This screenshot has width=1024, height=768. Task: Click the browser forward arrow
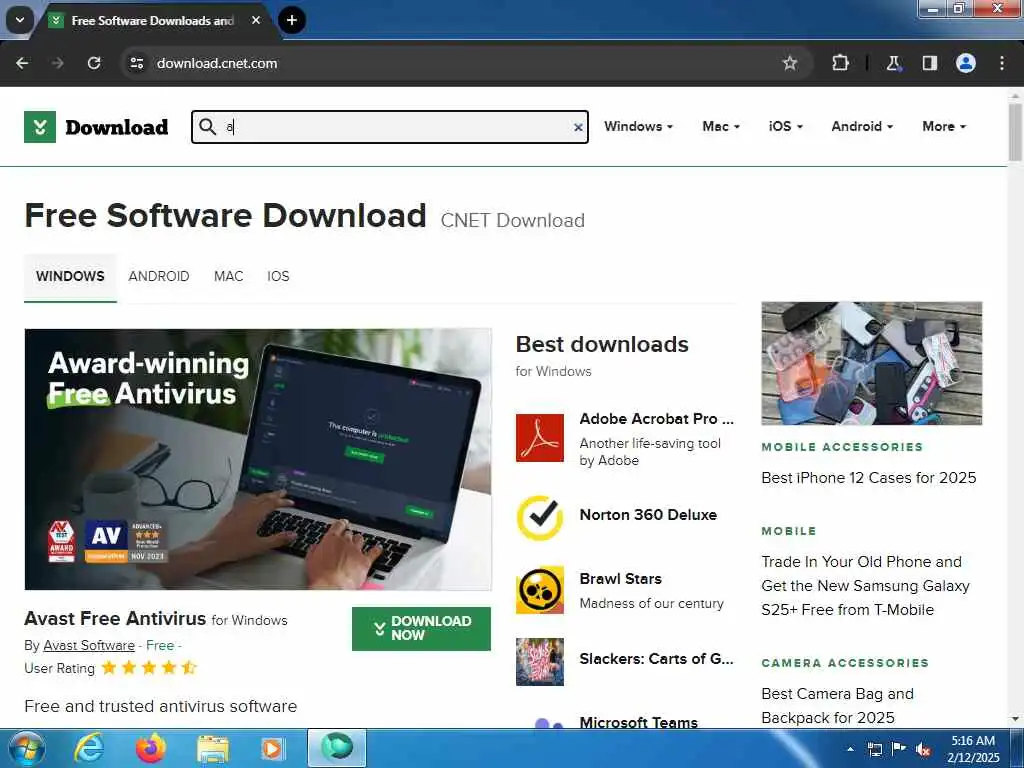(x=58, y=63)
